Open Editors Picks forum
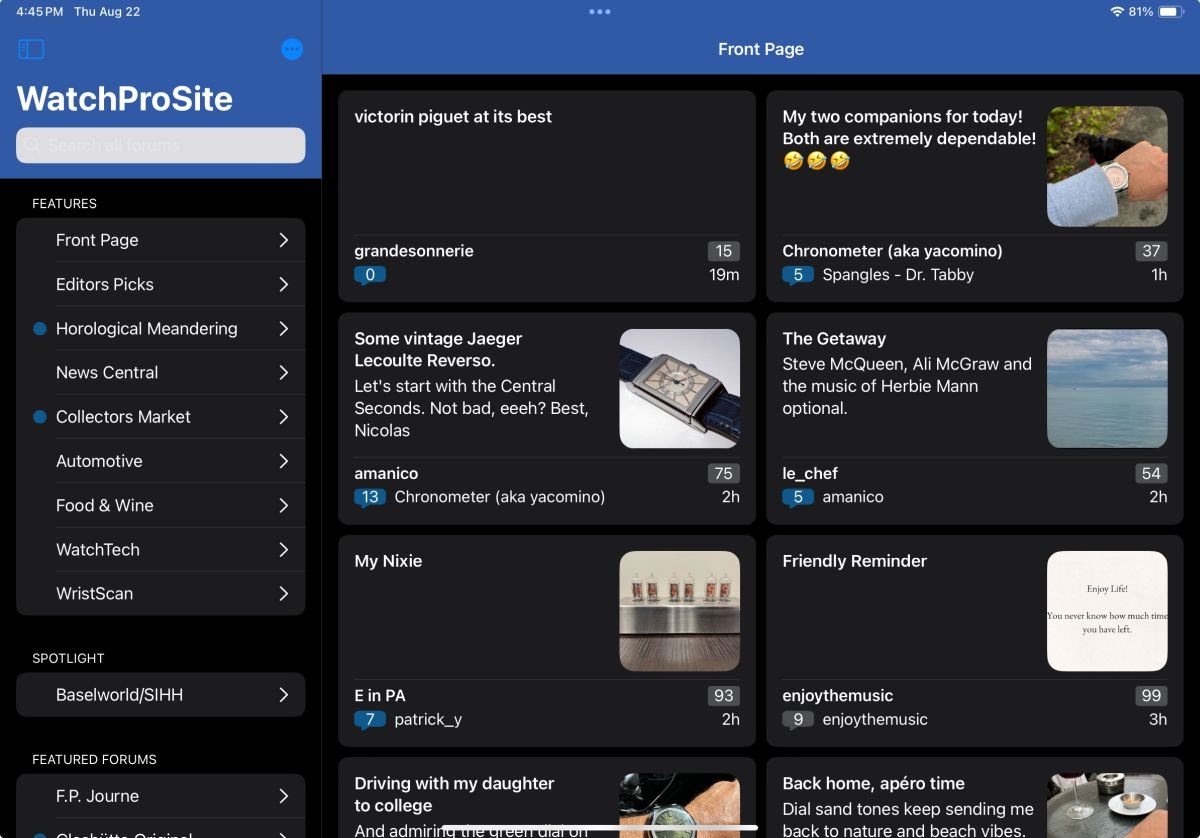 [161, 284]
